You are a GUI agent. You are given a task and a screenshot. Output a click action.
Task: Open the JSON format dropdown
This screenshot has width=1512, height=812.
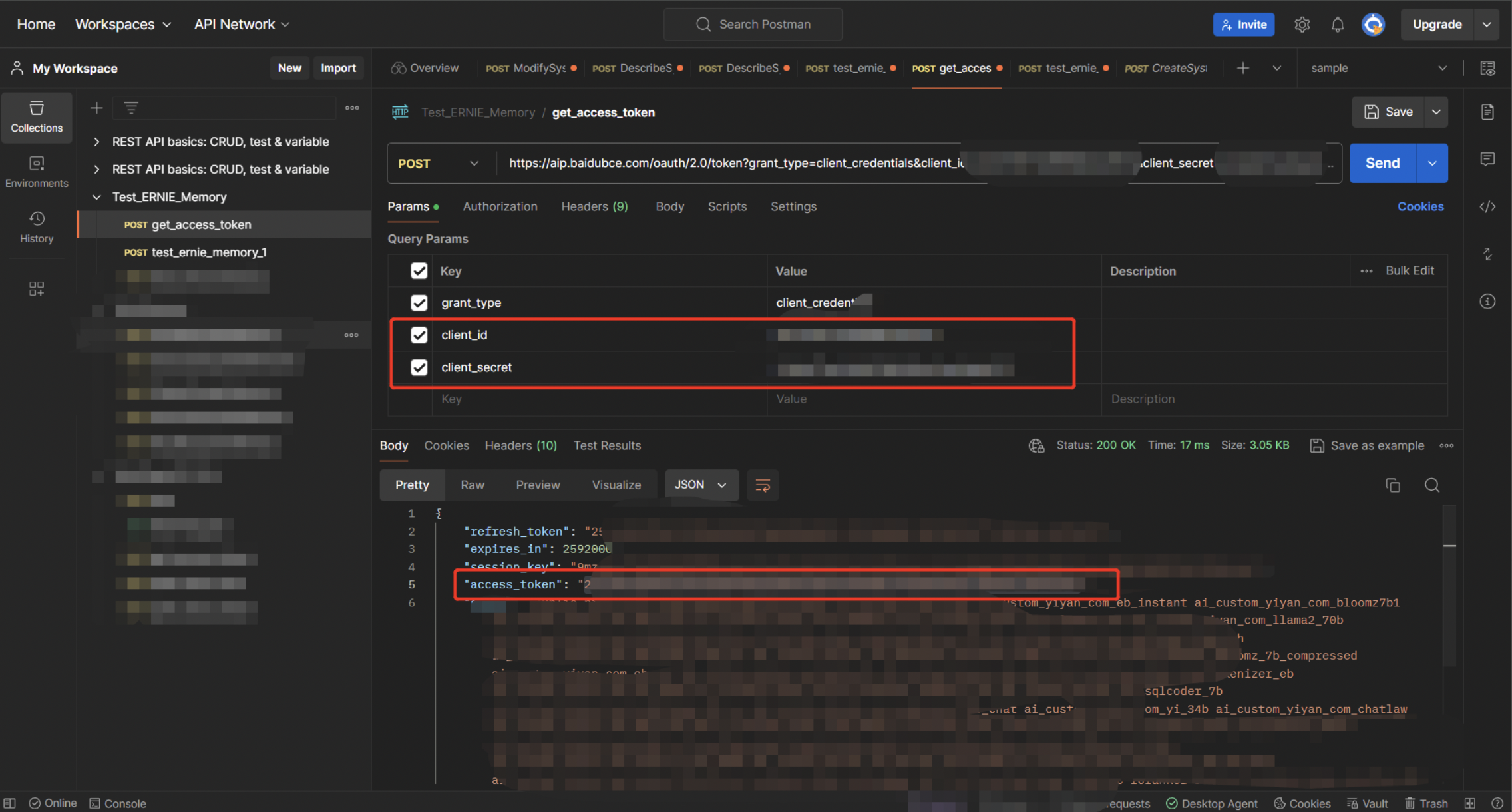[x=701, y=485]
